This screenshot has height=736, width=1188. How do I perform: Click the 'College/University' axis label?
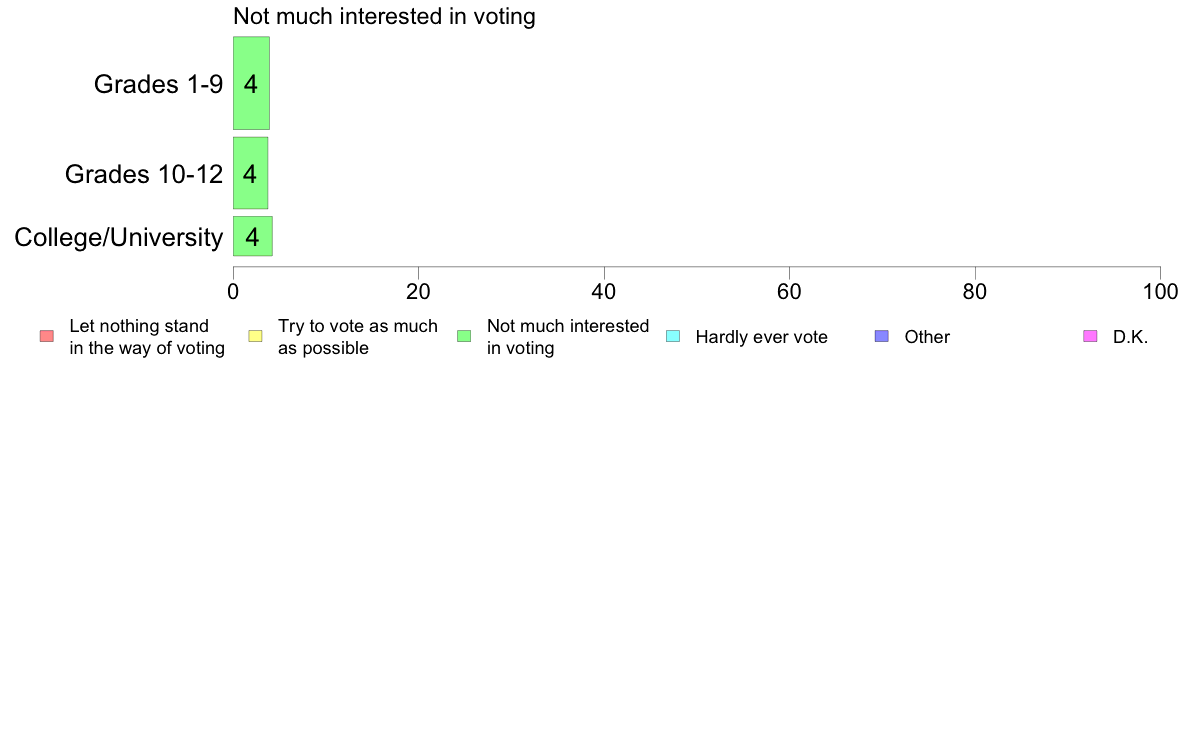coord(119,237)
